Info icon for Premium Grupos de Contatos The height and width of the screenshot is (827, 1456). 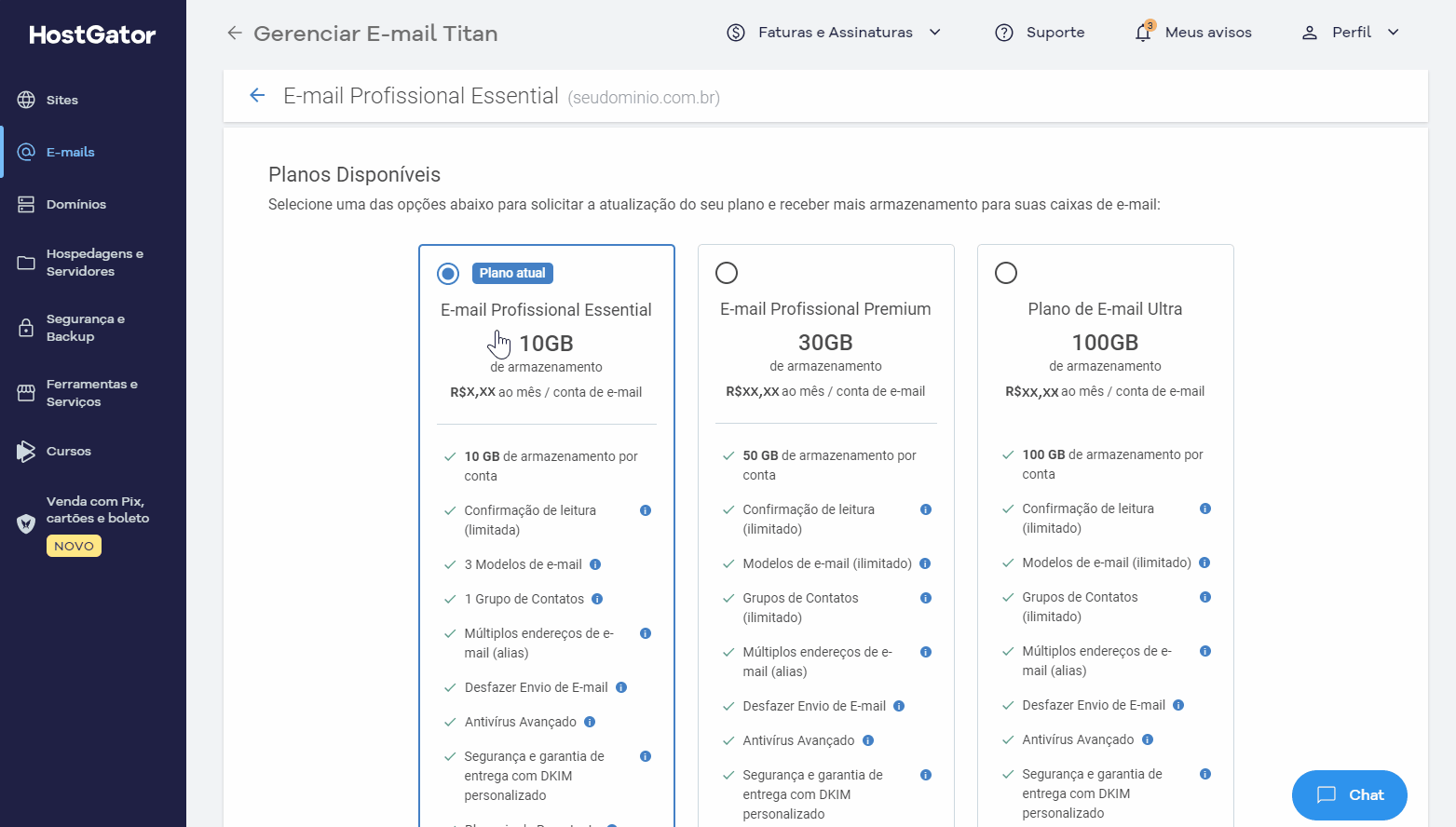click(926, 598)
